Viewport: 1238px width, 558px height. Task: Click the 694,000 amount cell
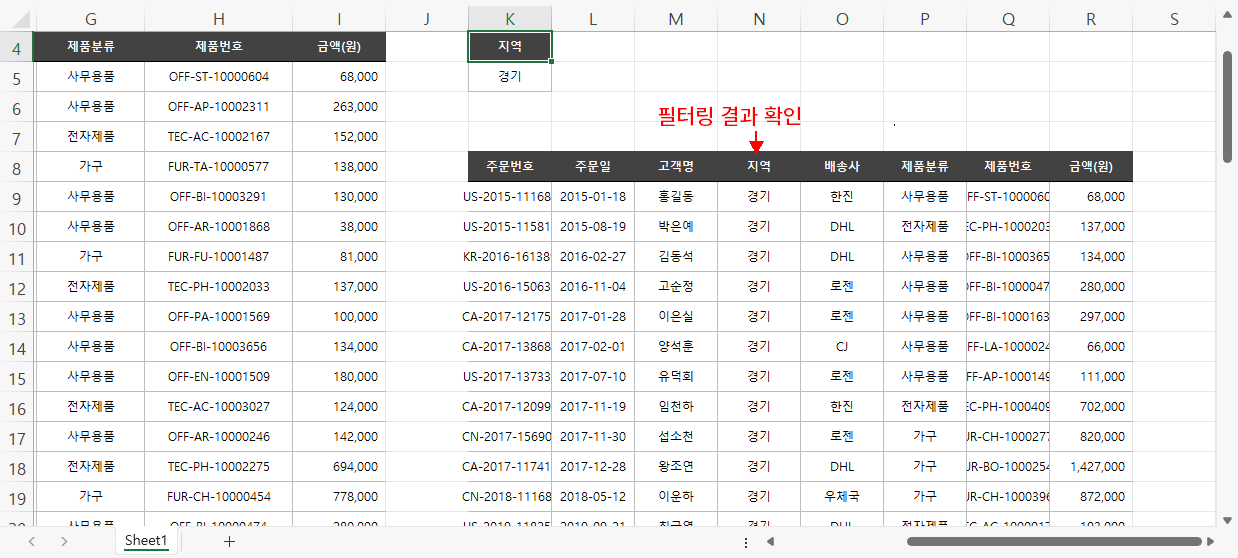(x=339, y=466)
